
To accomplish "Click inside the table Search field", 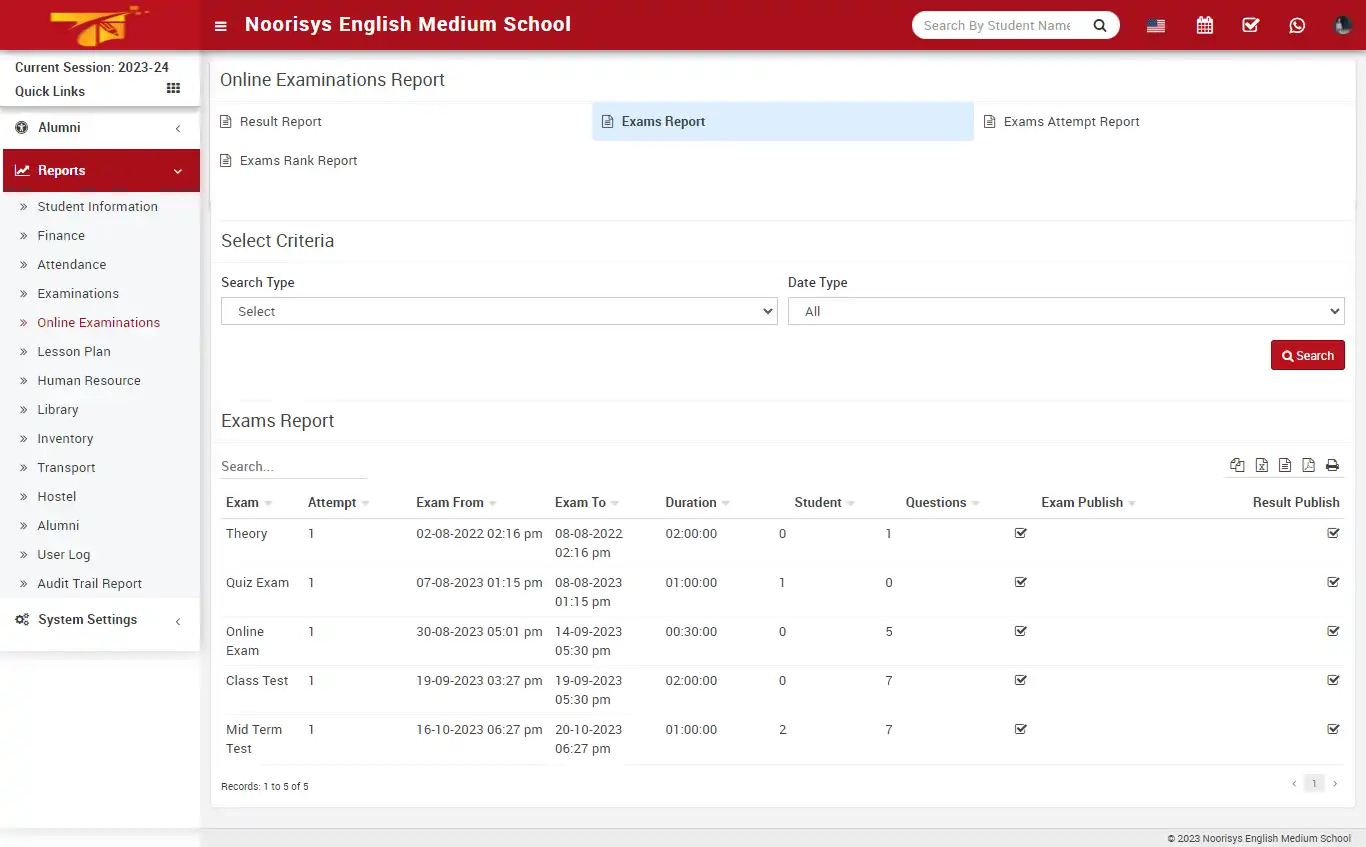I will point(293,466).
